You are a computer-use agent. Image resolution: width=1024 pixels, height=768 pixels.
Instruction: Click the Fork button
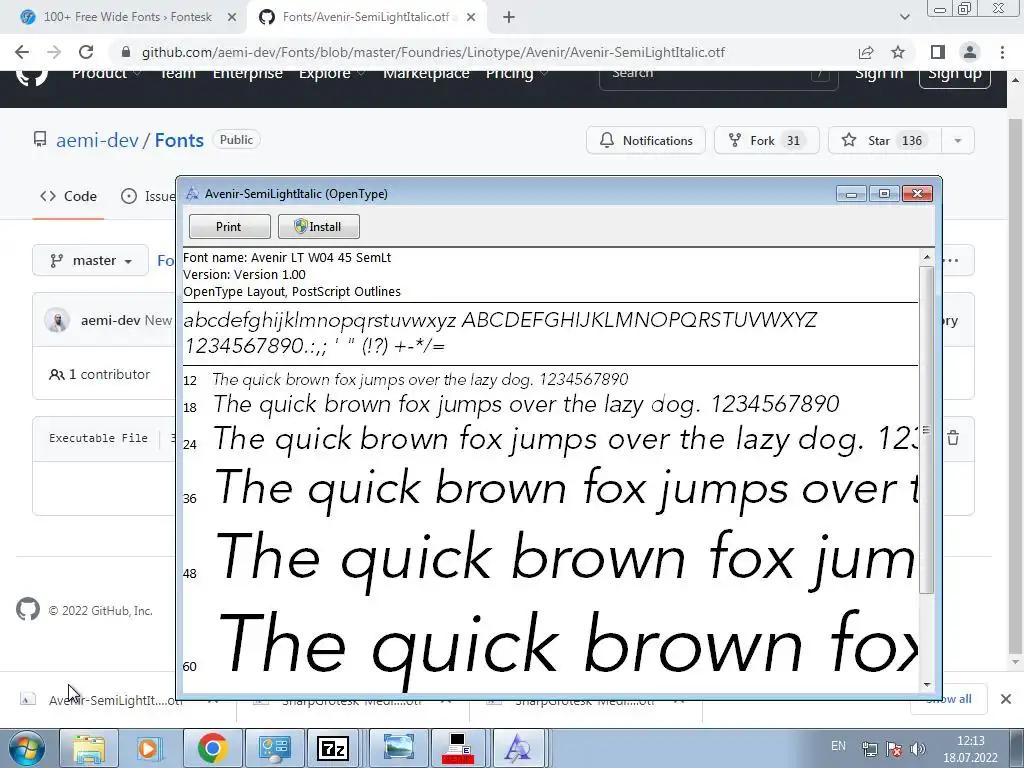click(x=766, y=140)
